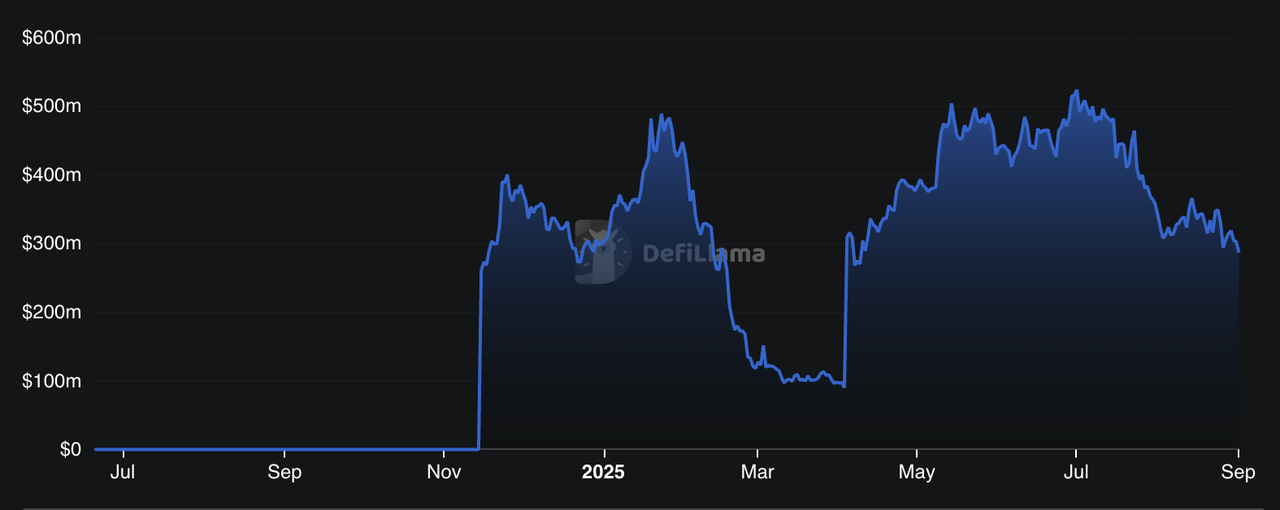Click the May x-axis label
Screen dimensions: 1280x510
[x=917, y=471]
